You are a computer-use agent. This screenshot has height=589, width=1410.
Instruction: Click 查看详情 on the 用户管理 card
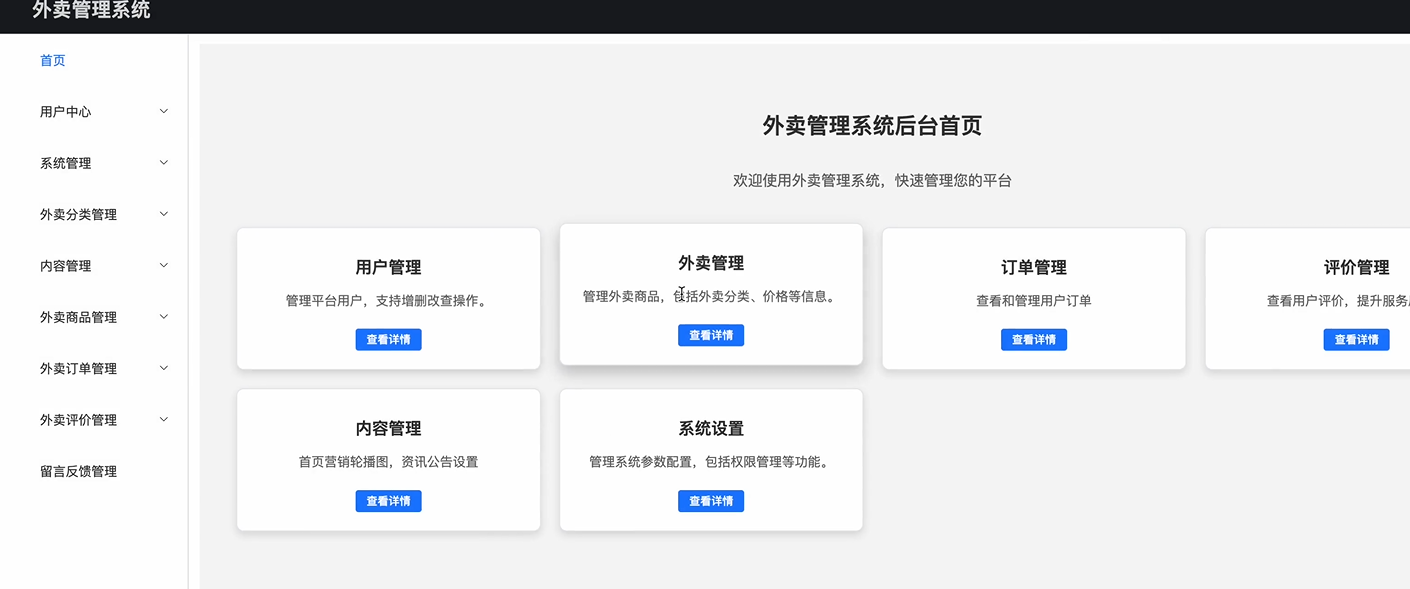pos(389,340)
